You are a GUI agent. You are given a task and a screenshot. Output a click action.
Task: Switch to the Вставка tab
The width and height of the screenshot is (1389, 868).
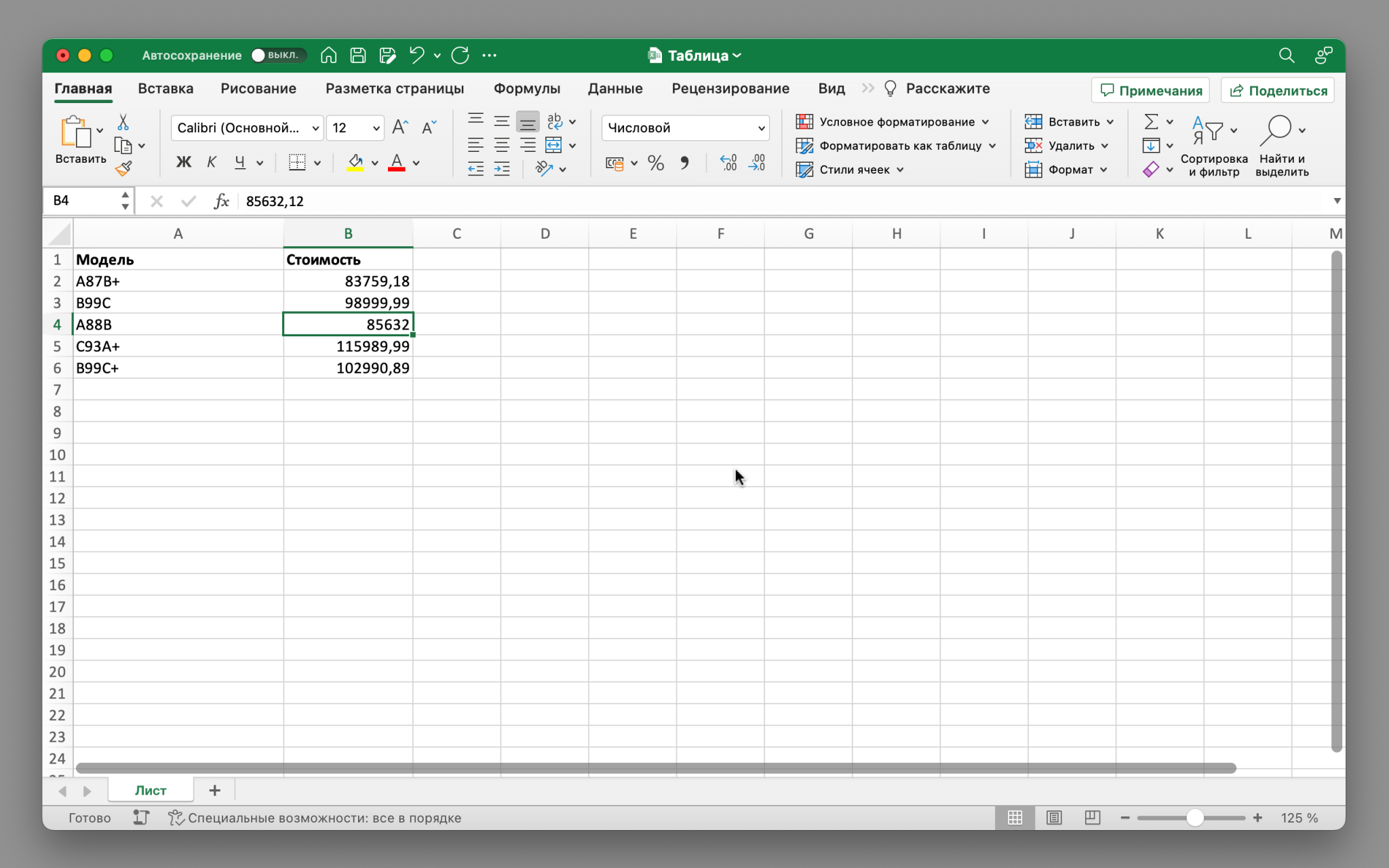pyautogui.click(x=165, y=89)
